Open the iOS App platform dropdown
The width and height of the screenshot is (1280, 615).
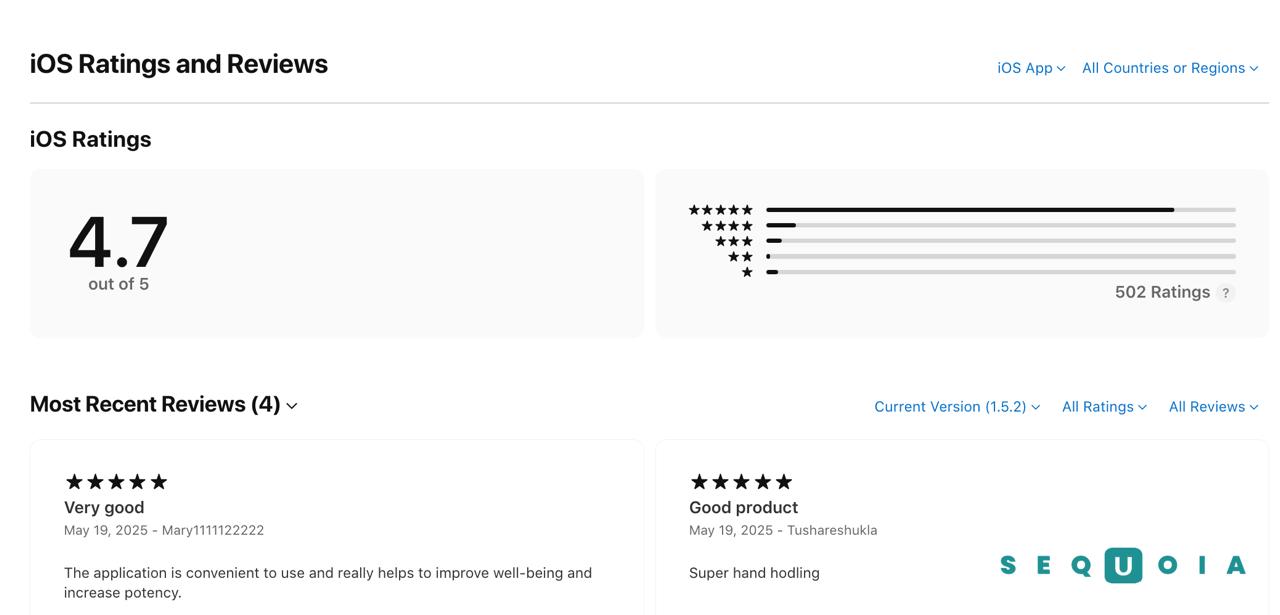pyautogui.click(x=1031, y=68)
